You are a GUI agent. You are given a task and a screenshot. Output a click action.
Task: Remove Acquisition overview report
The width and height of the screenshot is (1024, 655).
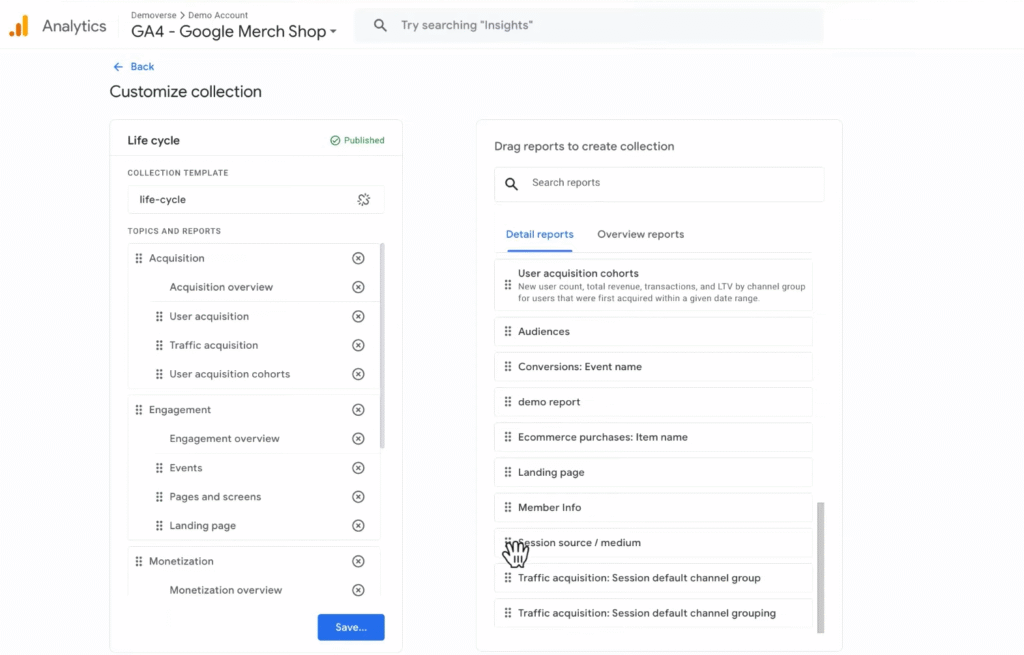coord(358,287)
